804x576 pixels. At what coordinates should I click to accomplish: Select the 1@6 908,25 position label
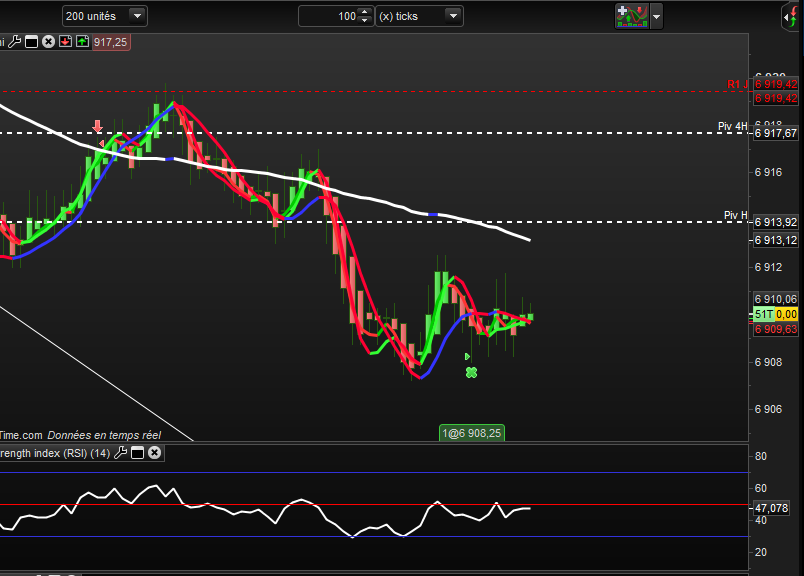point(472,433)
